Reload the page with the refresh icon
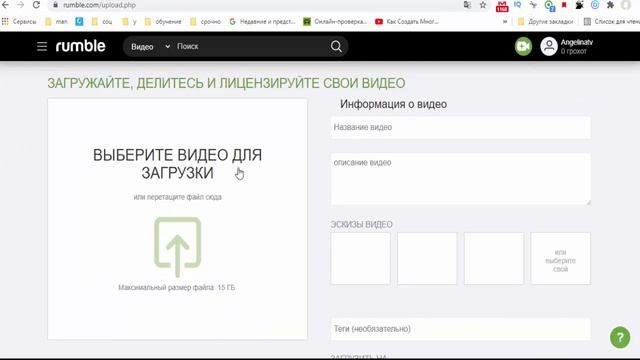 click(x=36, y=5)
